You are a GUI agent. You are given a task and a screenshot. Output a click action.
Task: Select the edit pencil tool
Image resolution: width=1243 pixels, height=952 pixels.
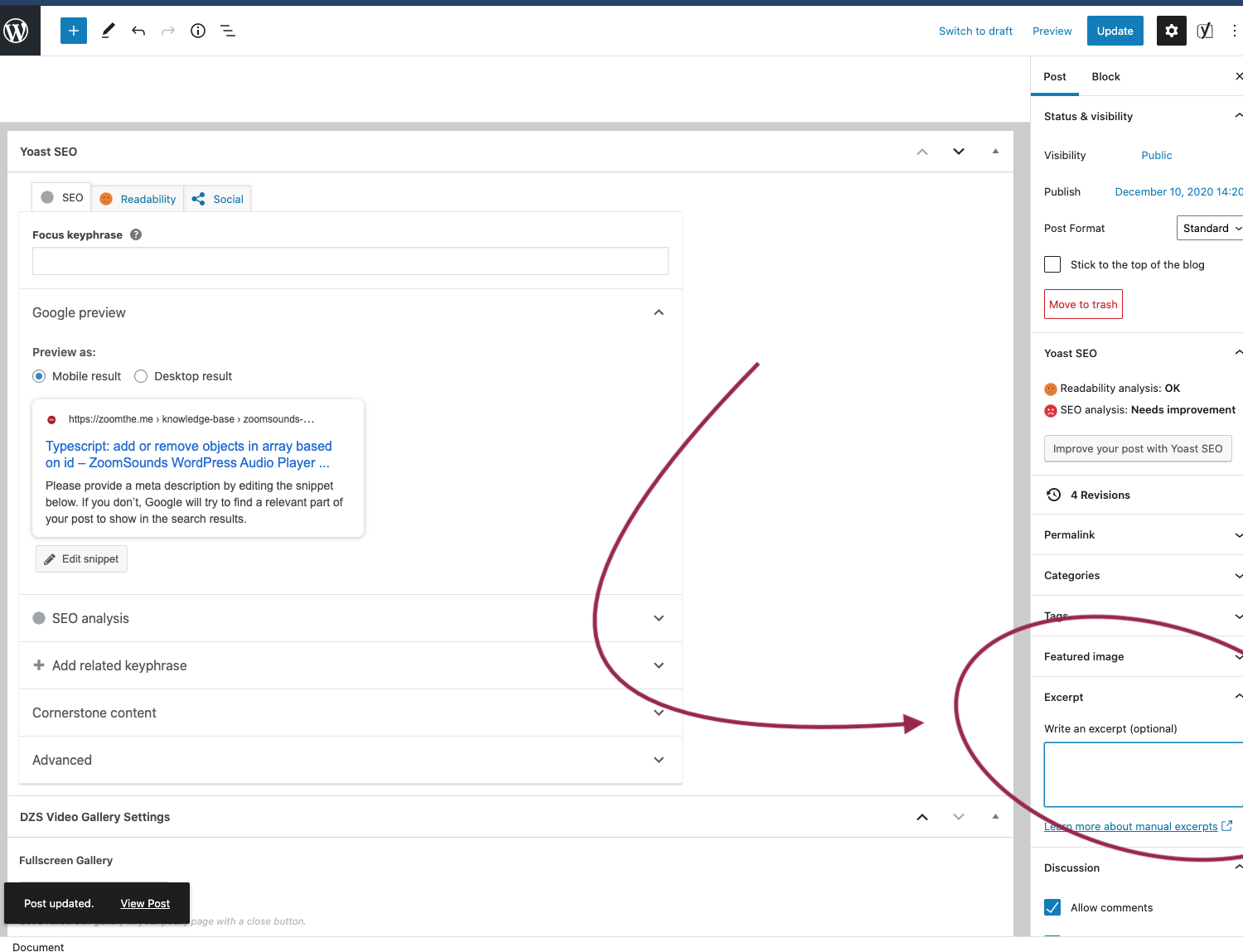[x=108, y=31]
